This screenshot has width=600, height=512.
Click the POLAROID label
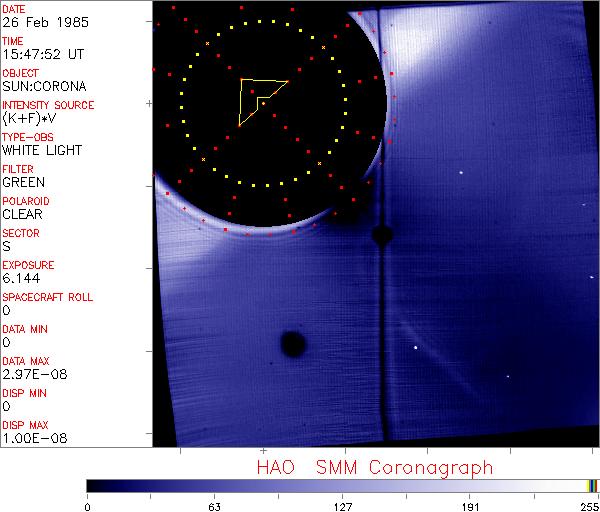[26, 201]
